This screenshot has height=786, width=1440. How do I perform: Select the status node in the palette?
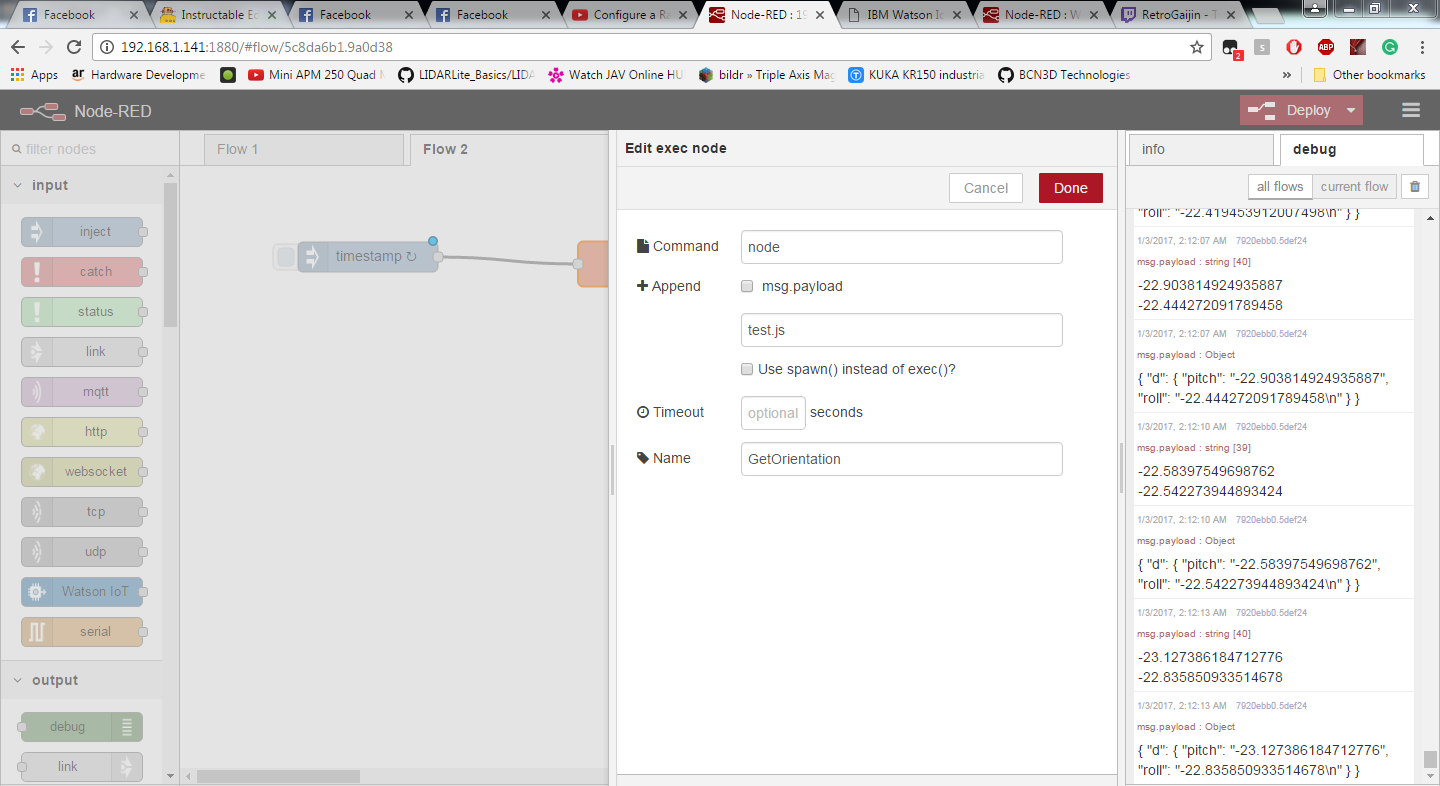tap(82, 312)
